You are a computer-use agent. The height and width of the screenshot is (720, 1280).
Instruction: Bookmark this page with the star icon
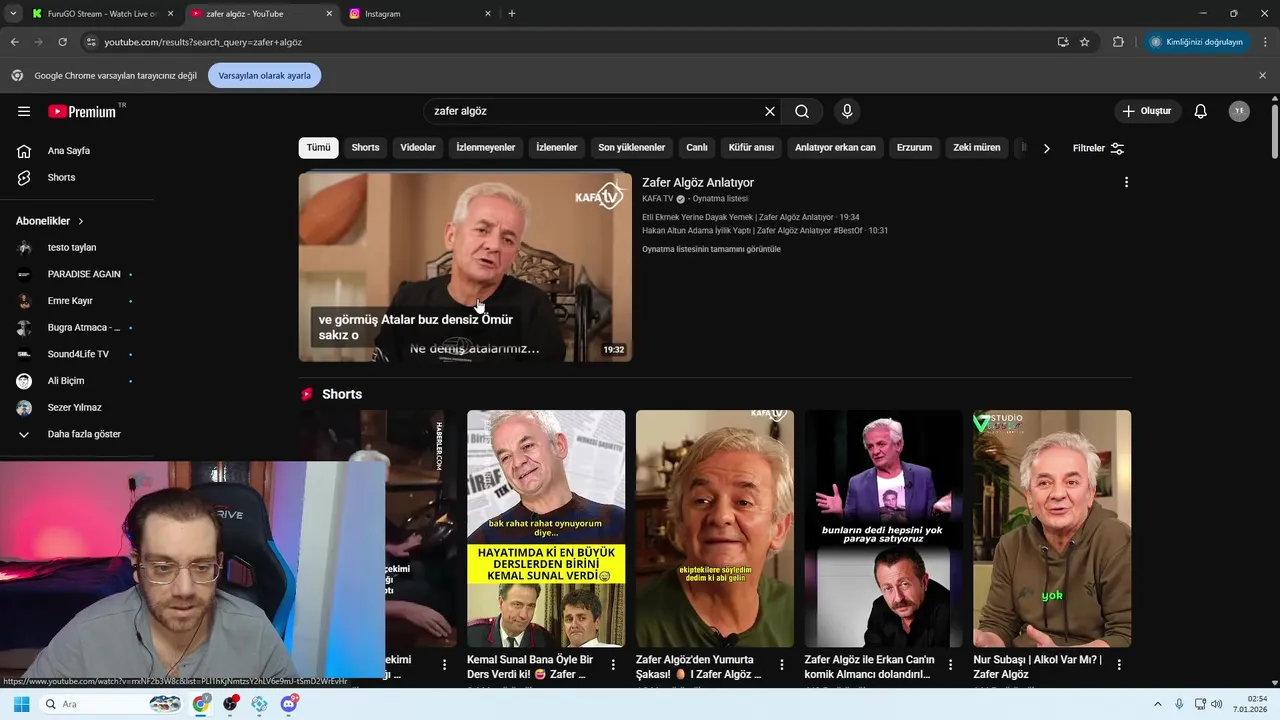(x=1084, y=42)
